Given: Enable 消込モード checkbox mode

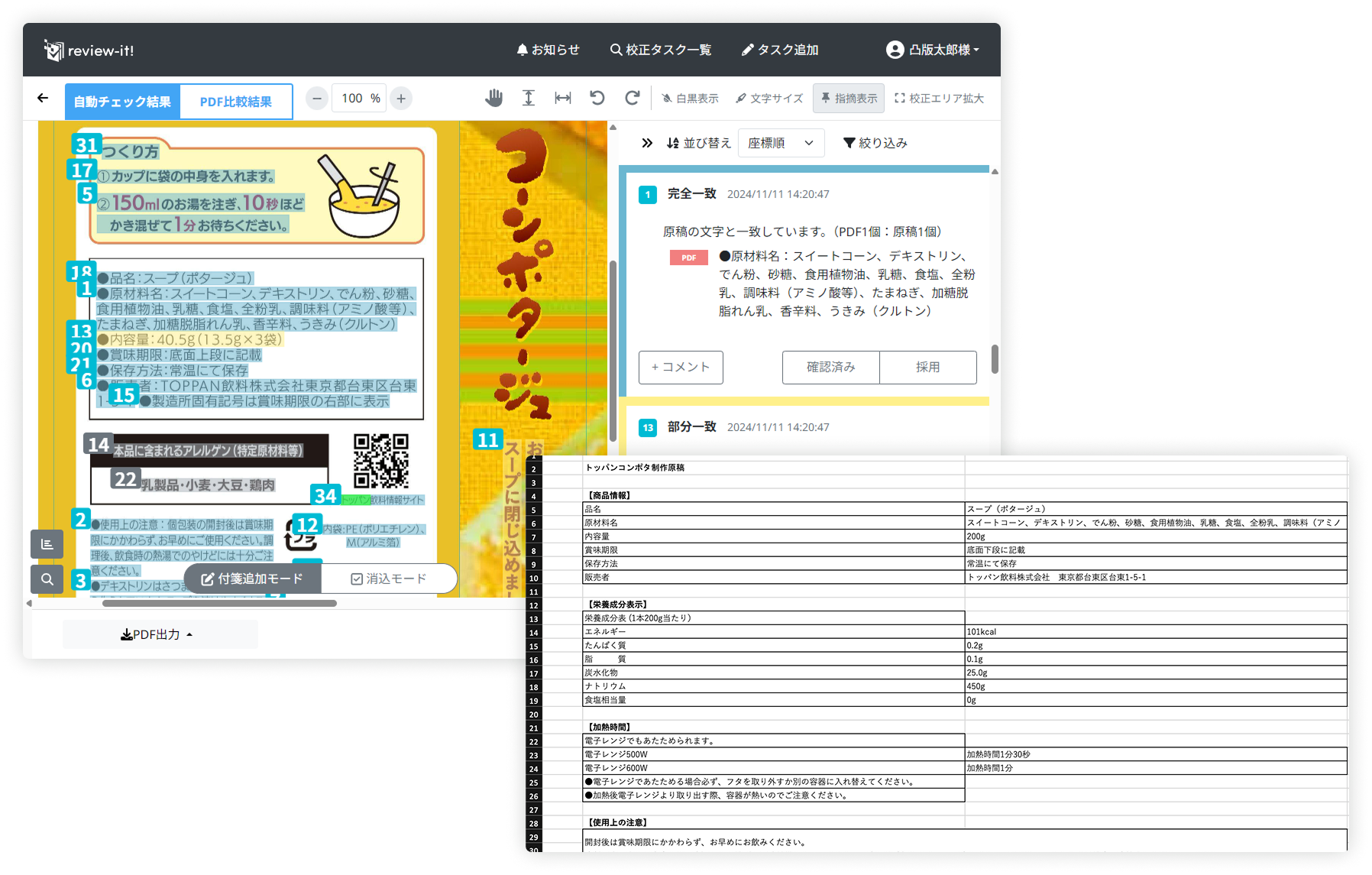Looking at the screenshot, I should click(389, 579).
